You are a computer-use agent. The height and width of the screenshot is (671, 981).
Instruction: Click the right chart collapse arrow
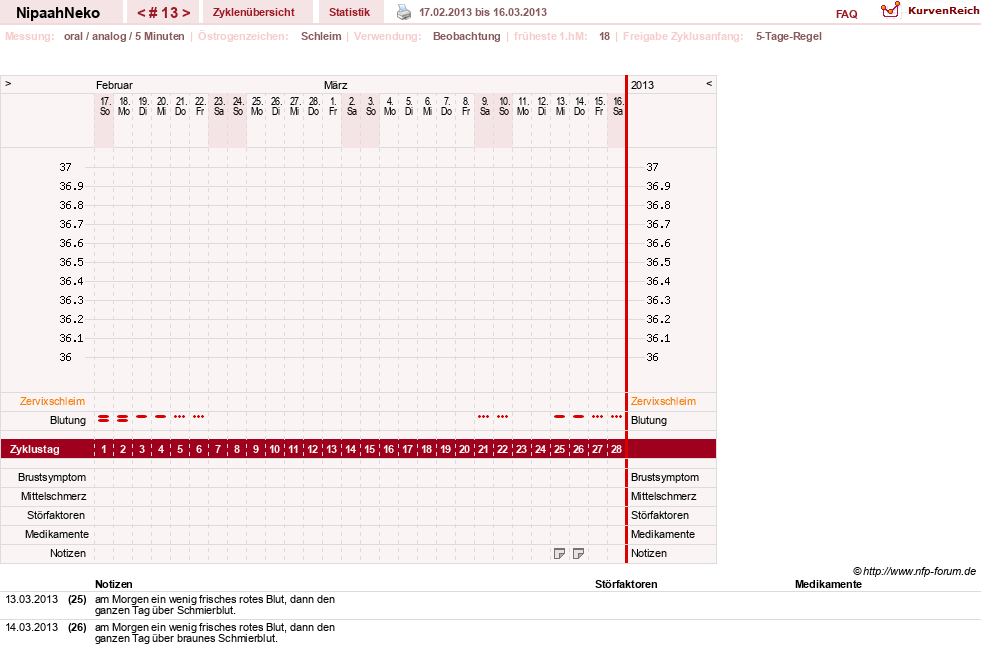(709, 83)
